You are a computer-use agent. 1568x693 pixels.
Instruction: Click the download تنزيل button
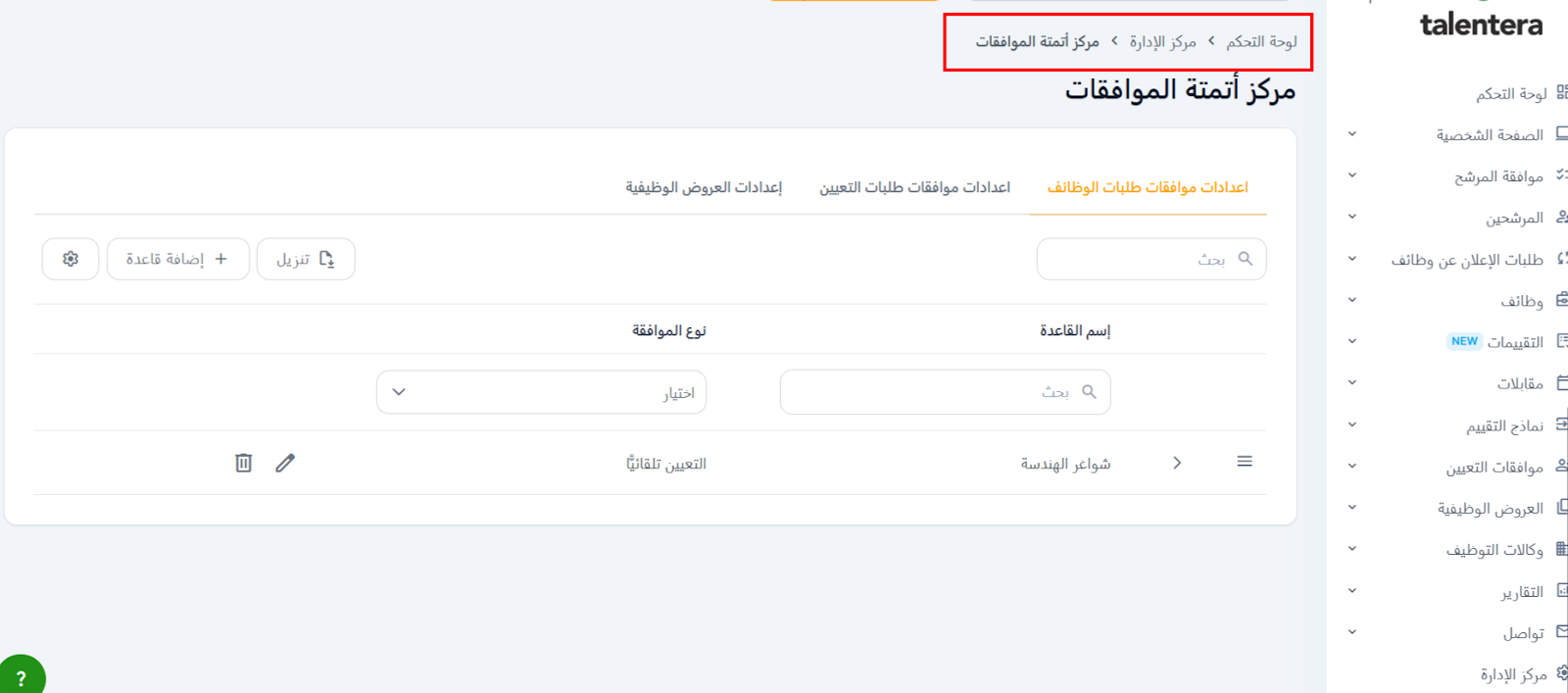tap(306, 259)
